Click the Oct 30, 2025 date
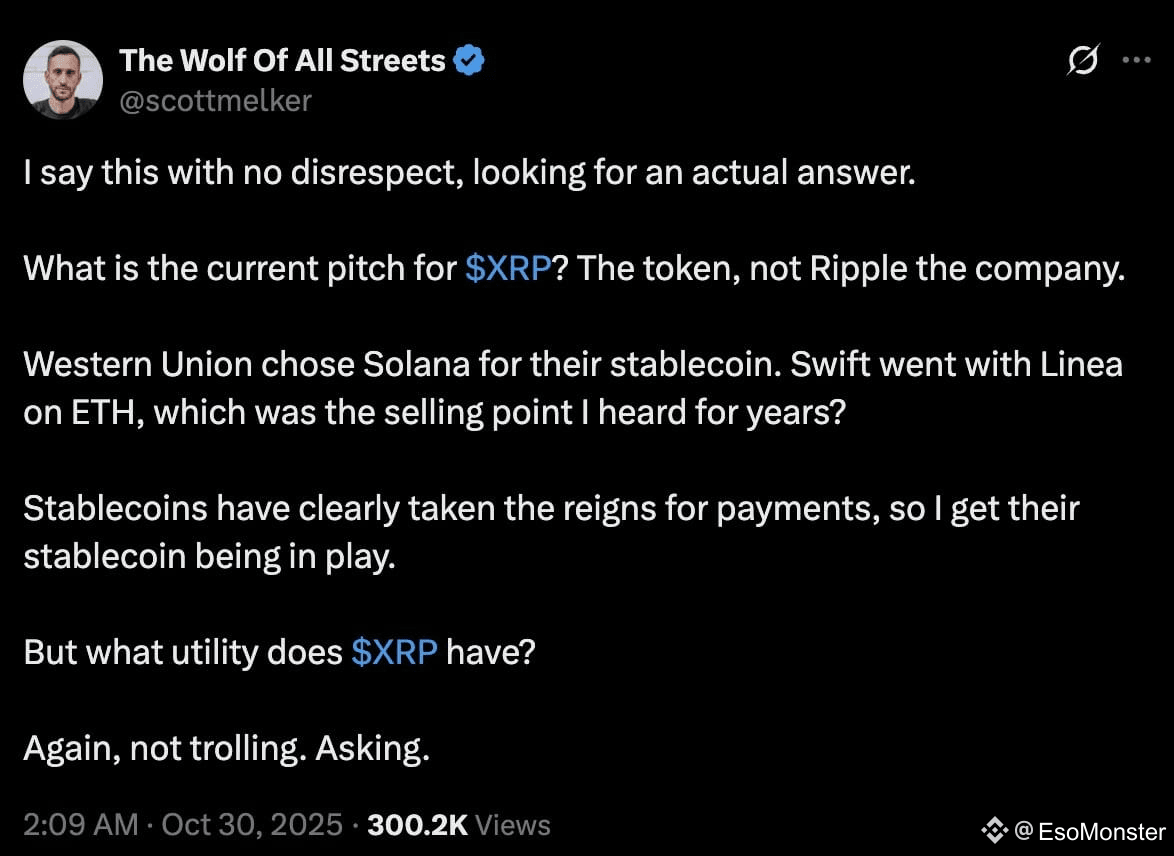The image size is (1174, 856). pyautogui.click(x=252, y=825)
